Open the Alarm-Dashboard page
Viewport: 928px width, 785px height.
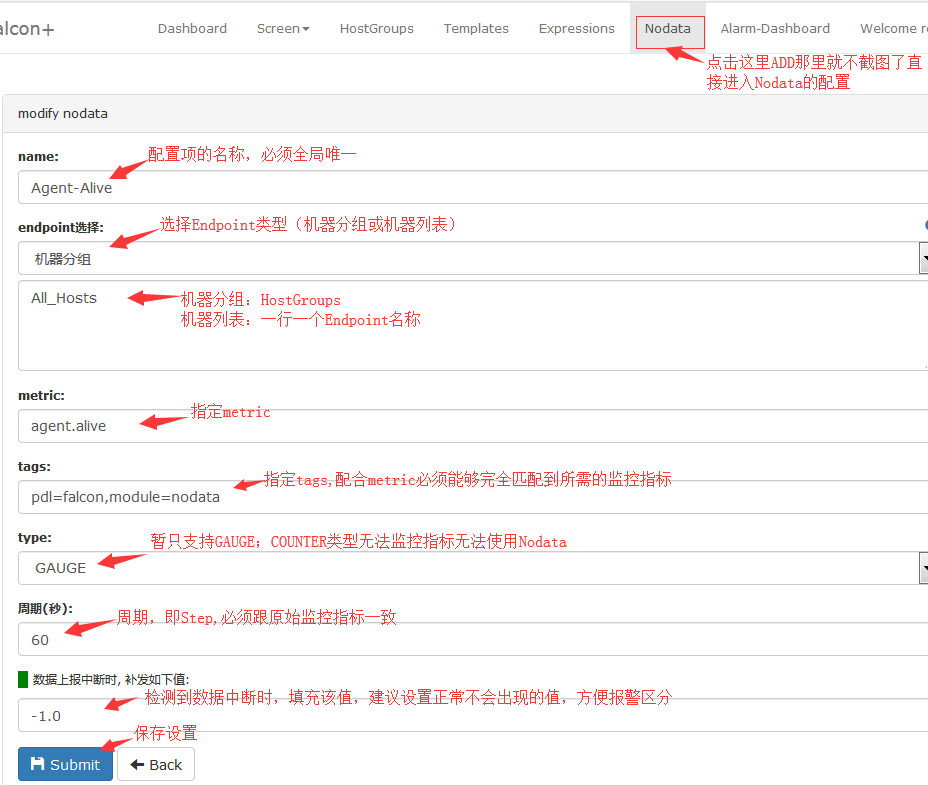tap(775, 28)
